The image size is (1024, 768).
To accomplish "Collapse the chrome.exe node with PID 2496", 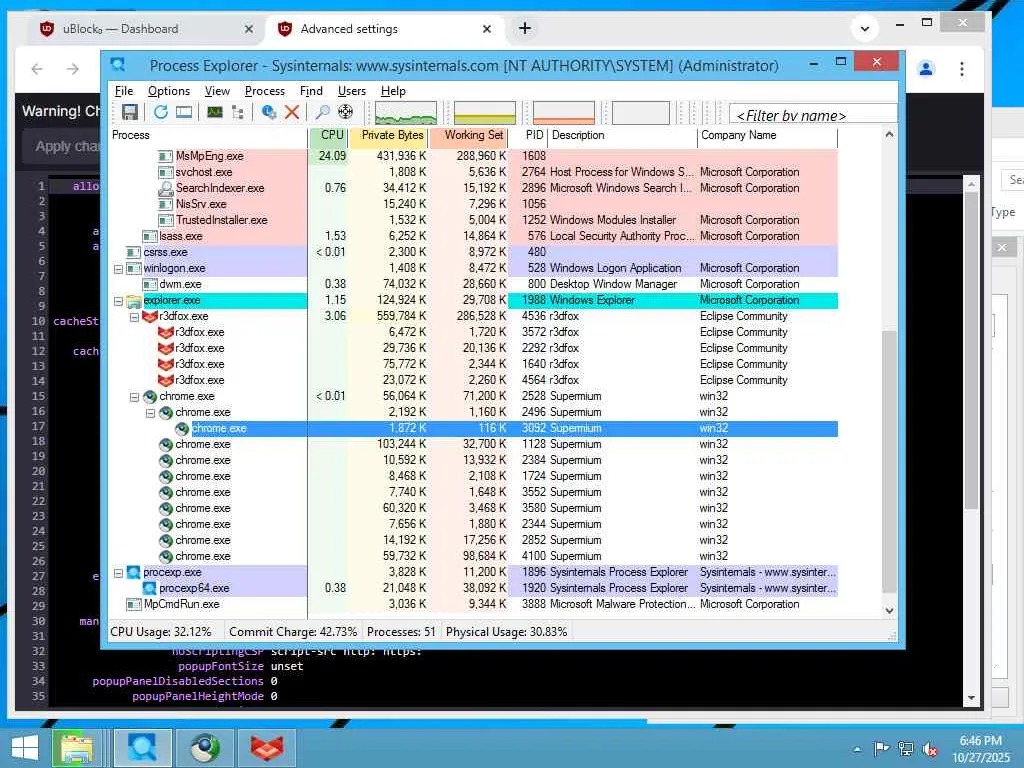I will tap(150, 413).
